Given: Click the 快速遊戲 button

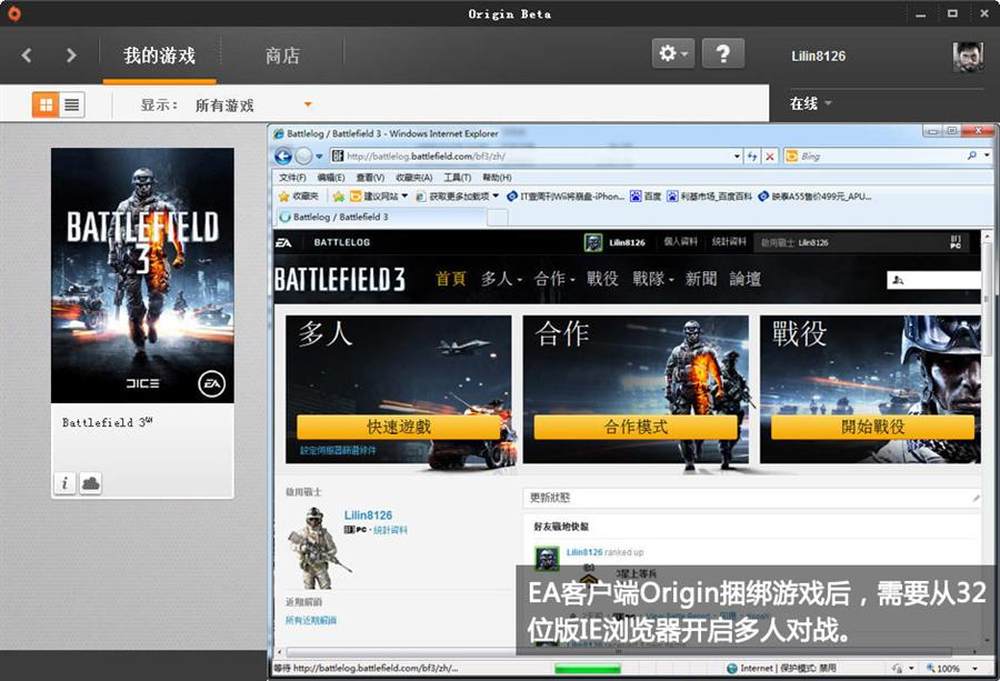Looking at the screenshot, I should (x=398, y=427).
